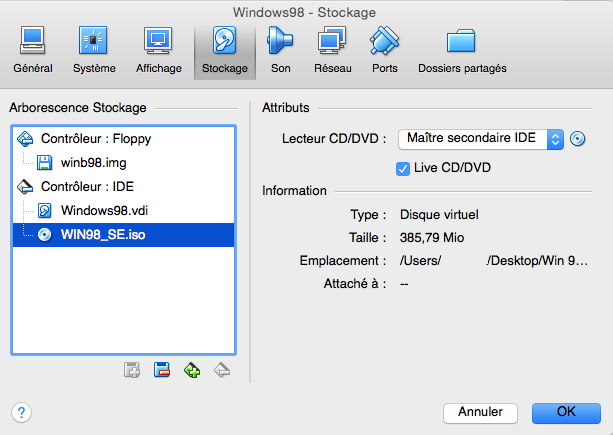
Task: Go to the Réseau tab
Action: click(333, 51)
